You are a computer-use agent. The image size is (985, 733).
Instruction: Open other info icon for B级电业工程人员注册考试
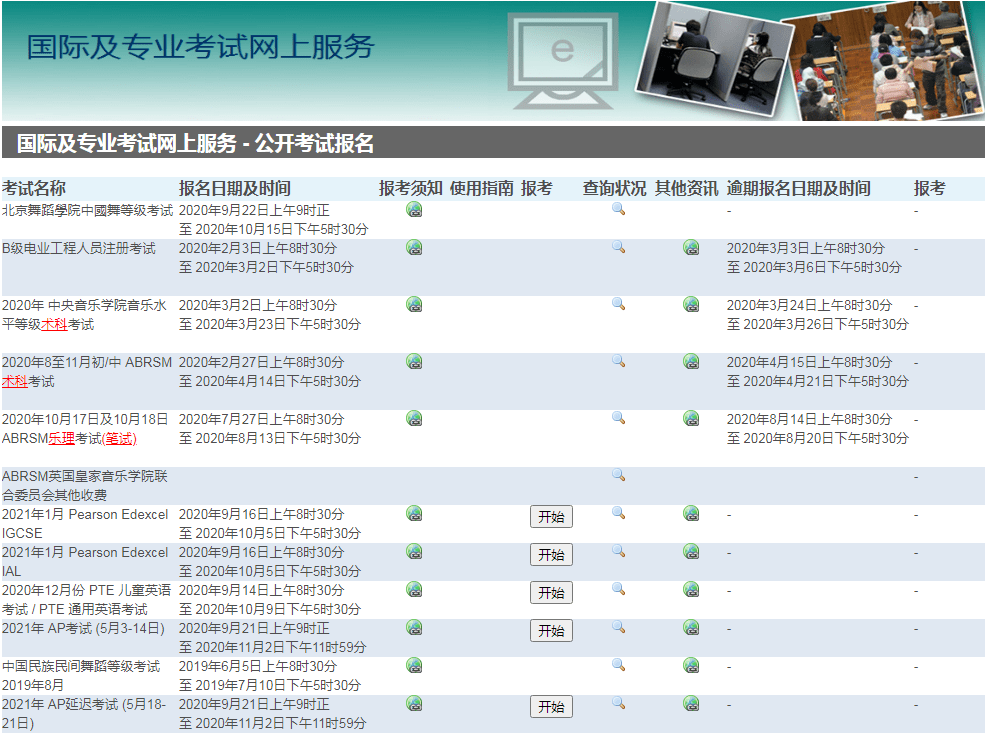click(691, 247)
